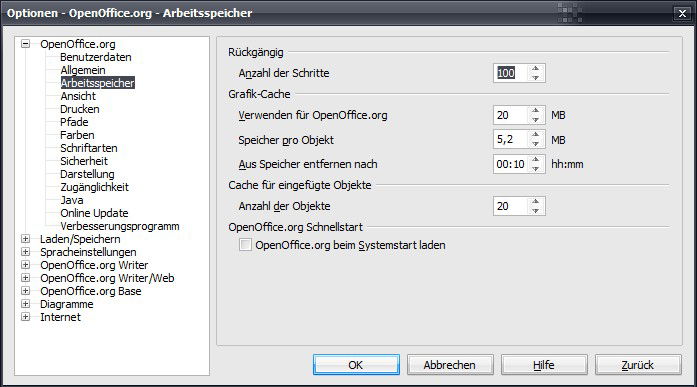Screen dimensions: 697x387
Task: Click the Abbrechen button
Action: 450,365
